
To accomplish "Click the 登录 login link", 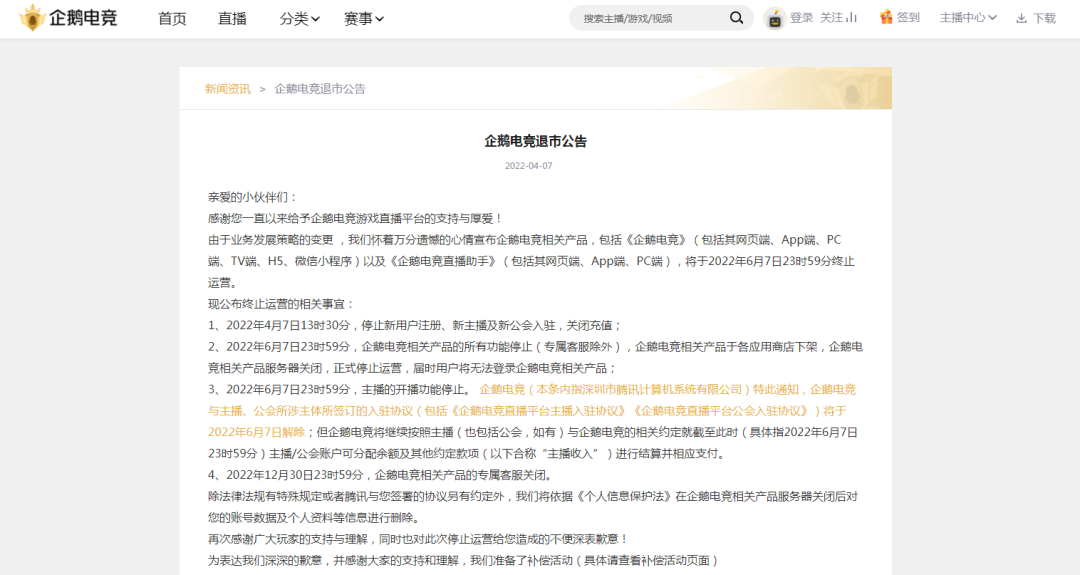I will (x=802, y=18).
